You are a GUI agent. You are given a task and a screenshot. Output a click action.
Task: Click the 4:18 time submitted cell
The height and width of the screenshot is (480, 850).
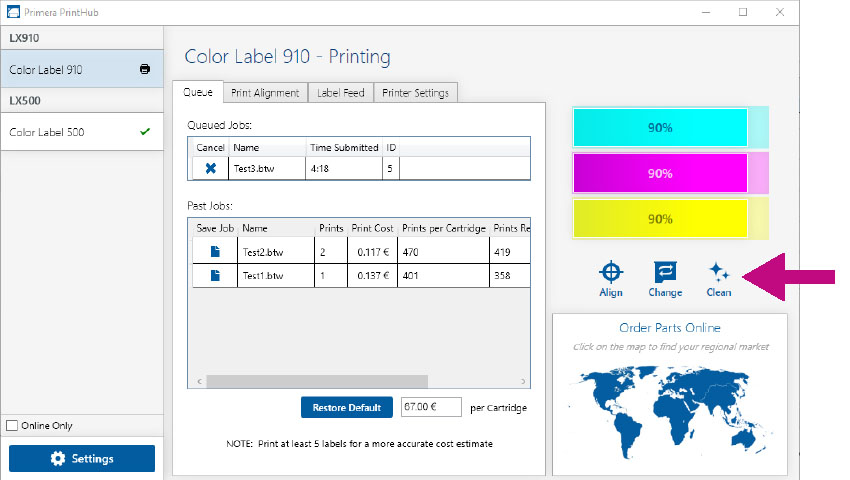click(x=344, y=169)
